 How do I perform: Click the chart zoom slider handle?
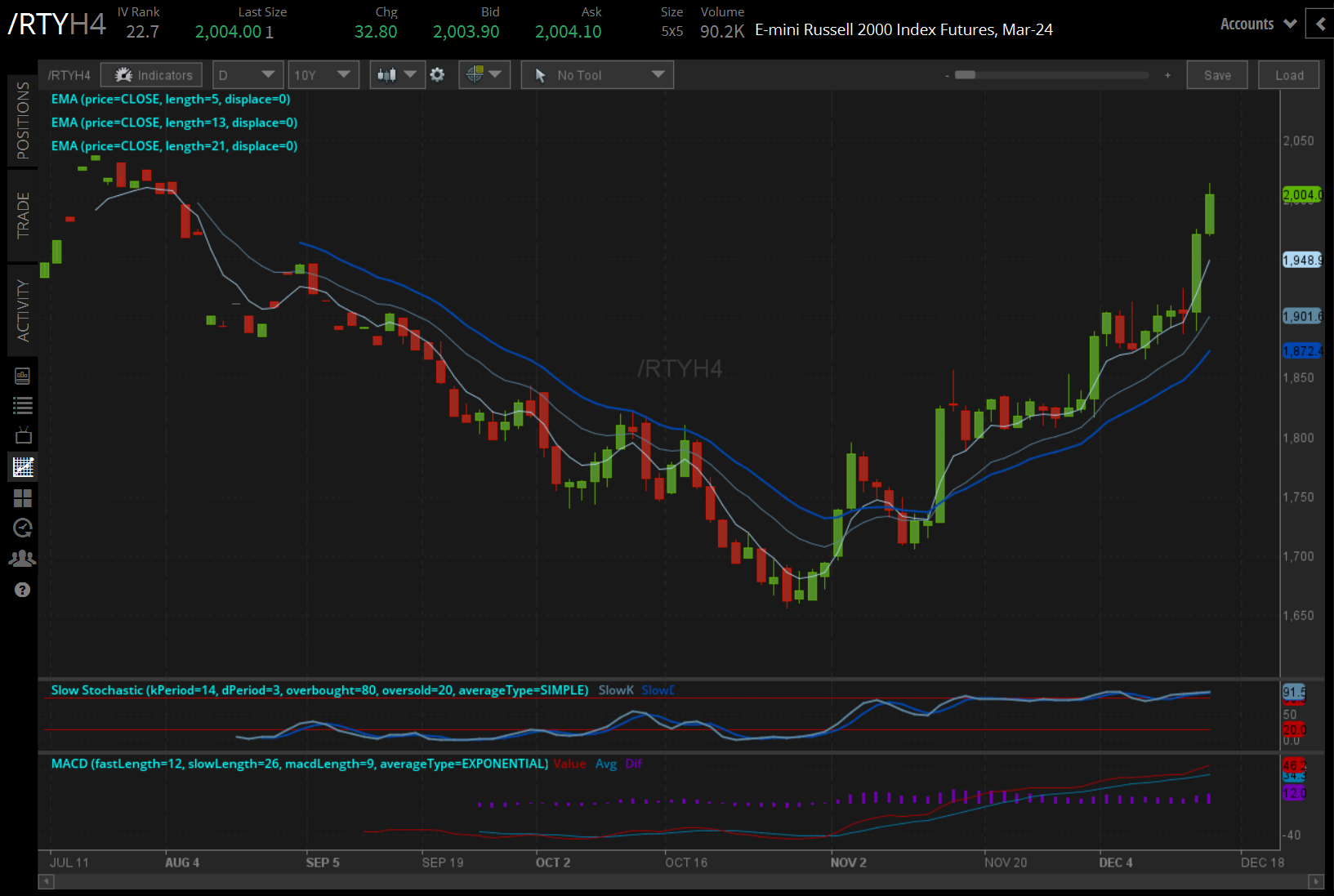click(965, 75)
